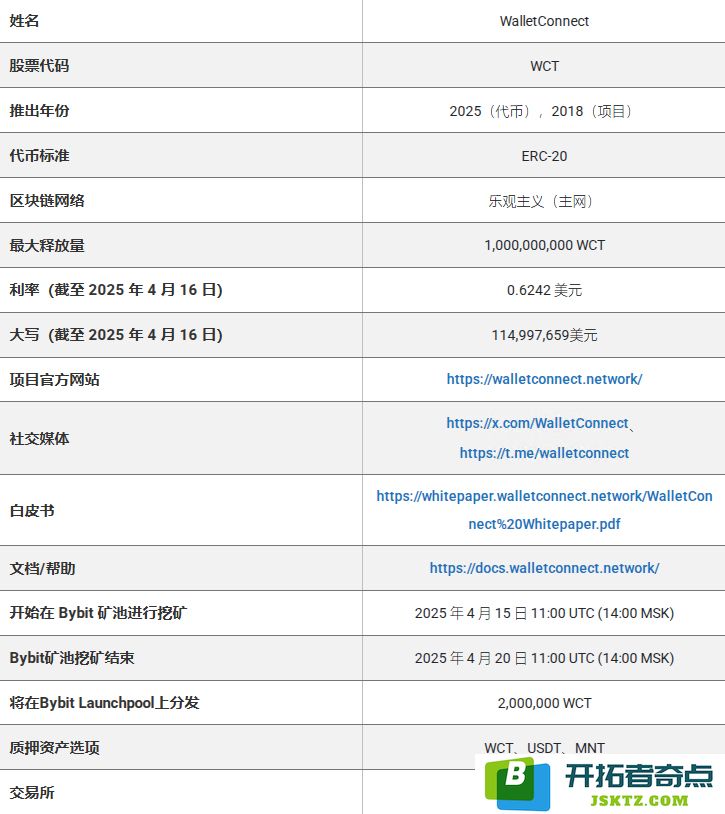Select the '白皮书' row label
Viewport: 725px width, 814px height.
[32, 511]
